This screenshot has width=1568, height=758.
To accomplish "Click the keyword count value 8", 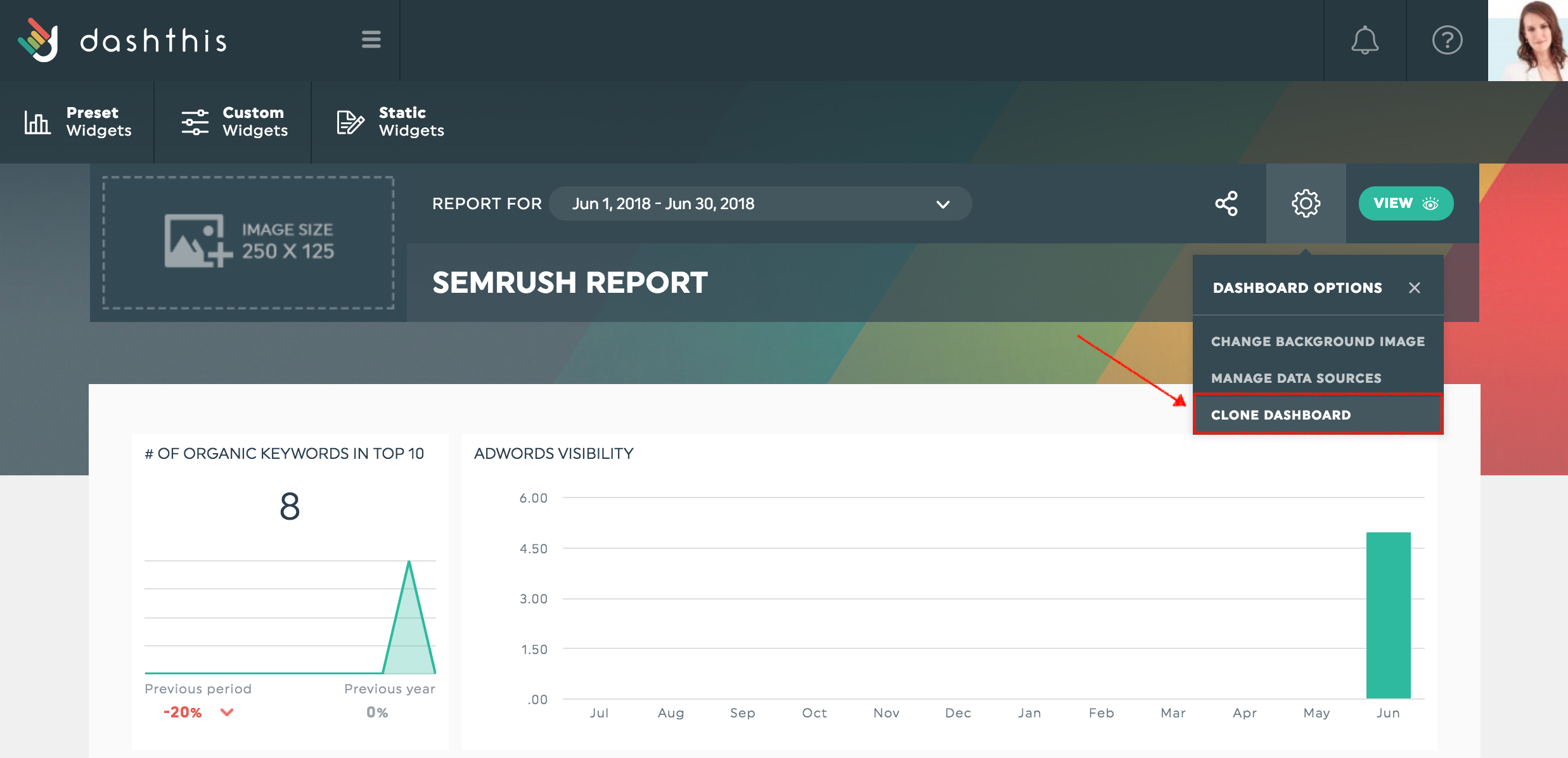I will coord(290,506).
